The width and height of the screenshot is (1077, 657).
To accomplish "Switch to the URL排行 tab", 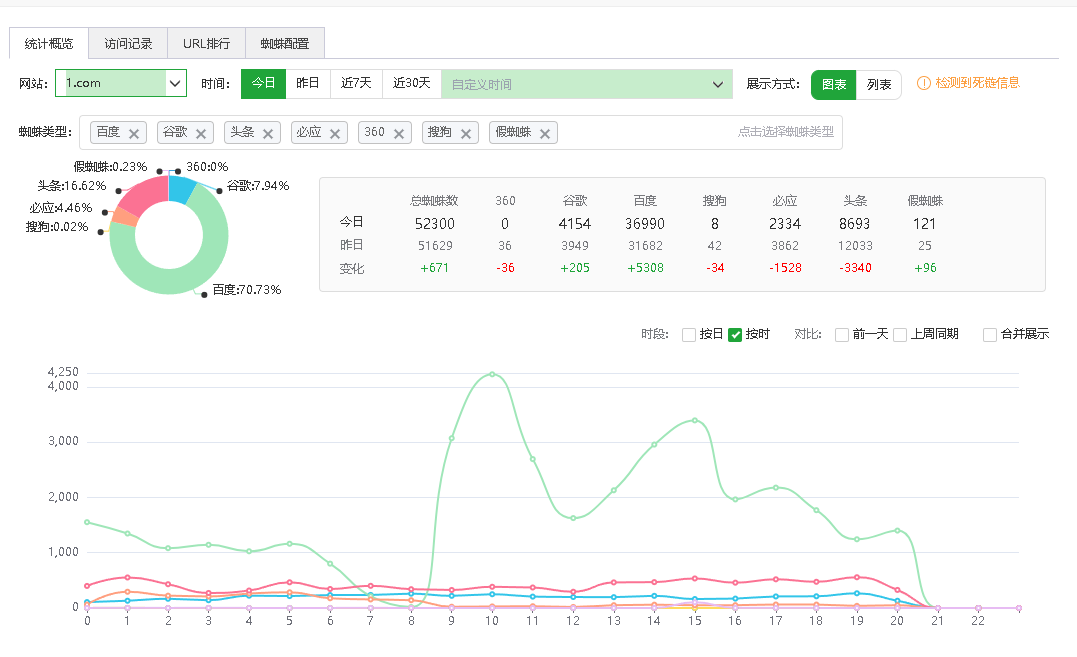I will pyautogui.click(x=206, y=43).
